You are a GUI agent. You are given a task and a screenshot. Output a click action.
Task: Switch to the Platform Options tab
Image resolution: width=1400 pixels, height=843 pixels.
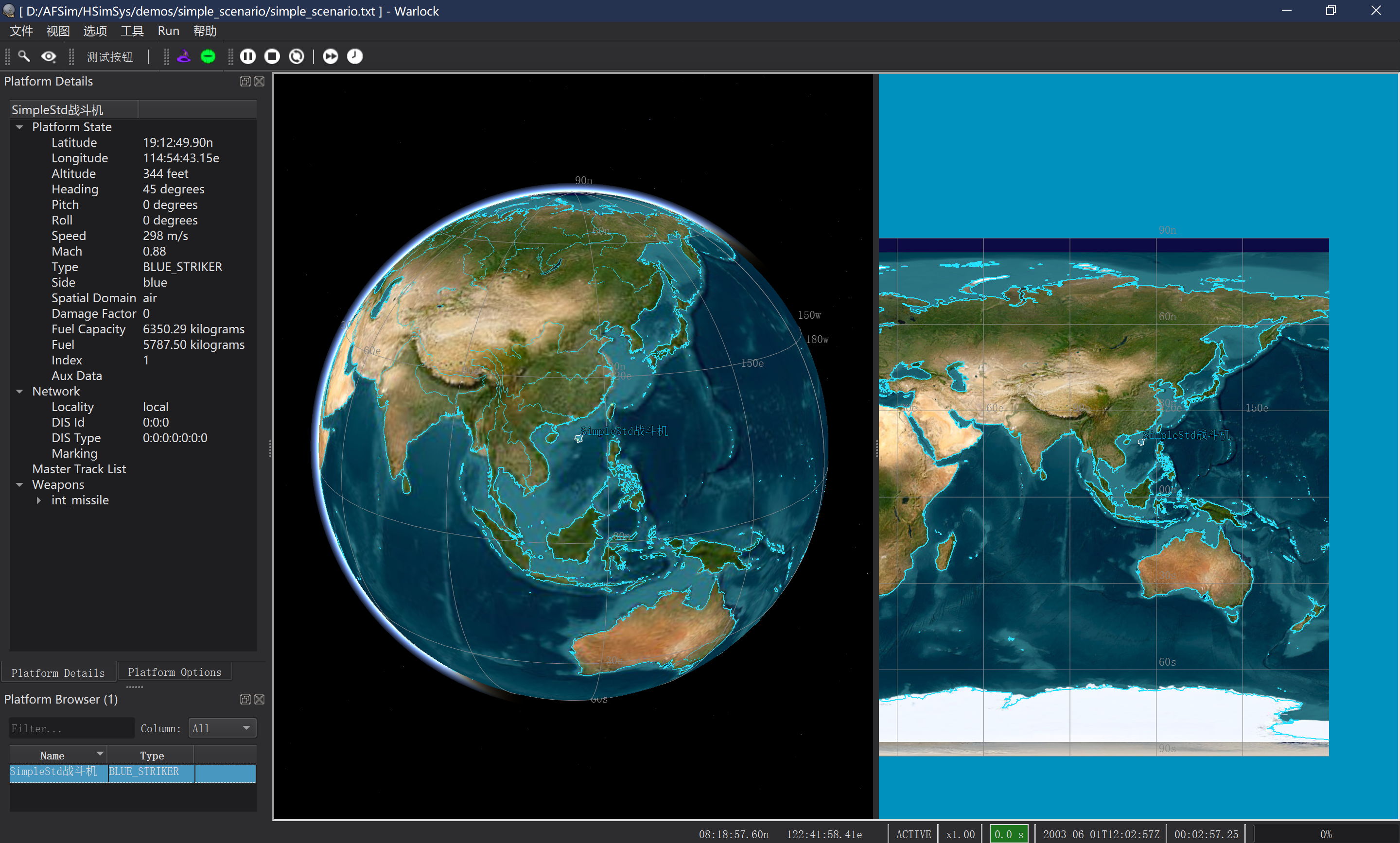[175, 672]
